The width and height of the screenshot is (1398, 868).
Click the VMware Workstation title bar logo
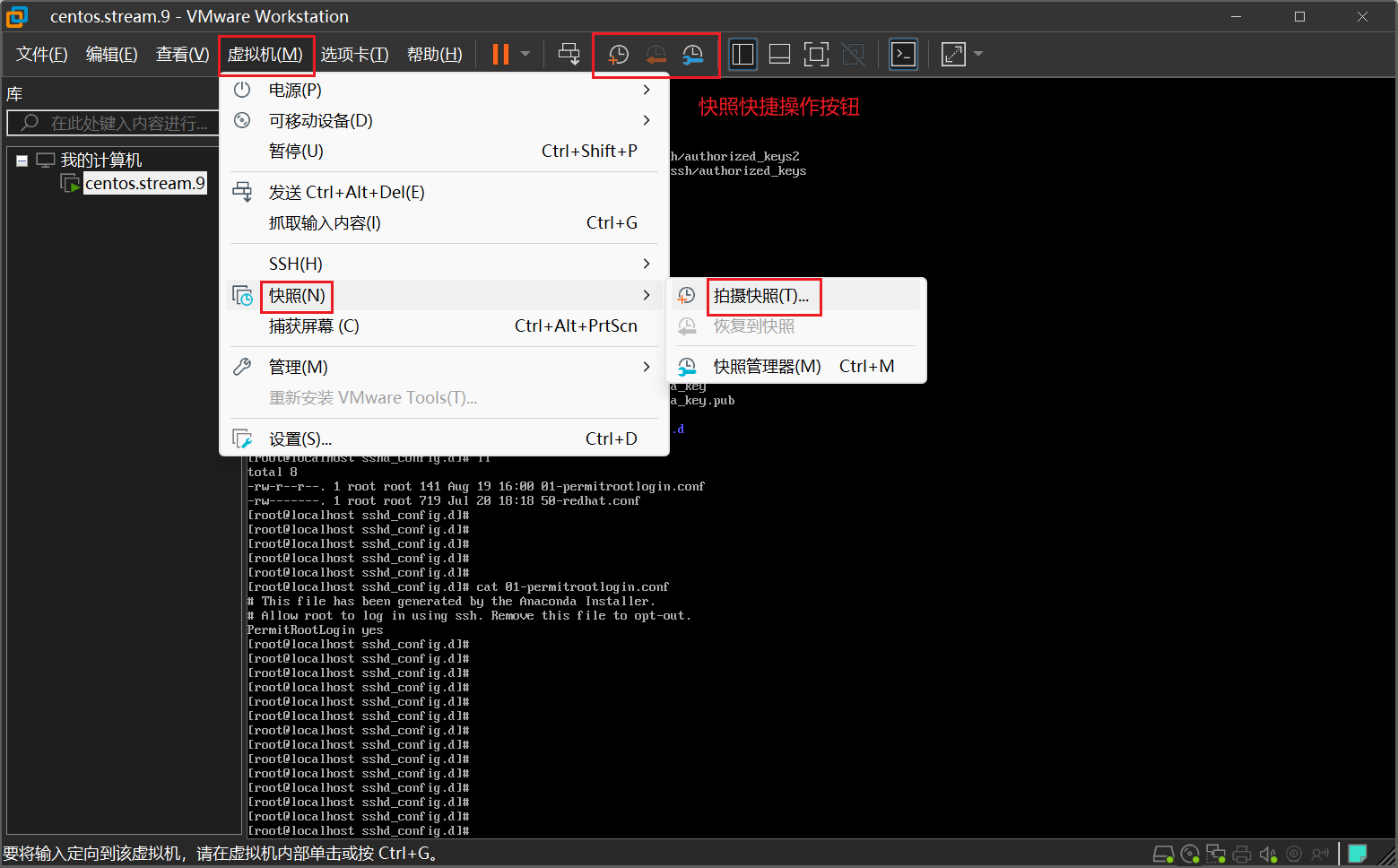(x=17, y=17)
